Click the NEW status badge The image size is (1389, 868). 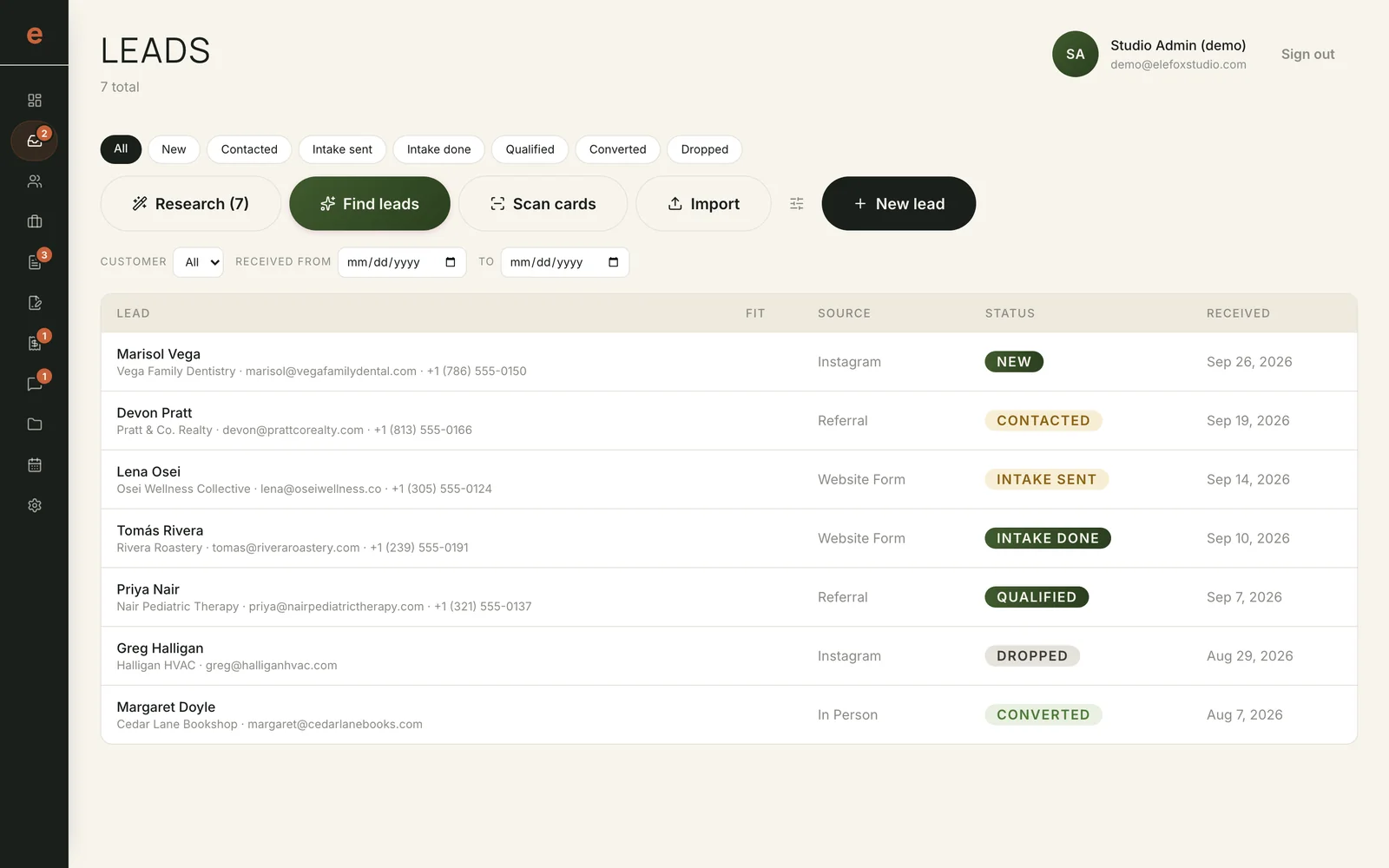click(x=1014, y=362)
